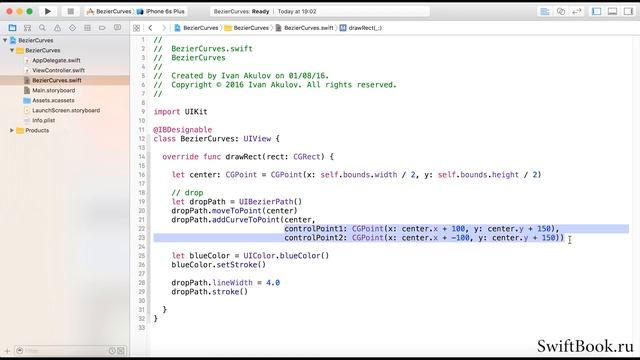Open the Report navigator

[x=117, y=28]
